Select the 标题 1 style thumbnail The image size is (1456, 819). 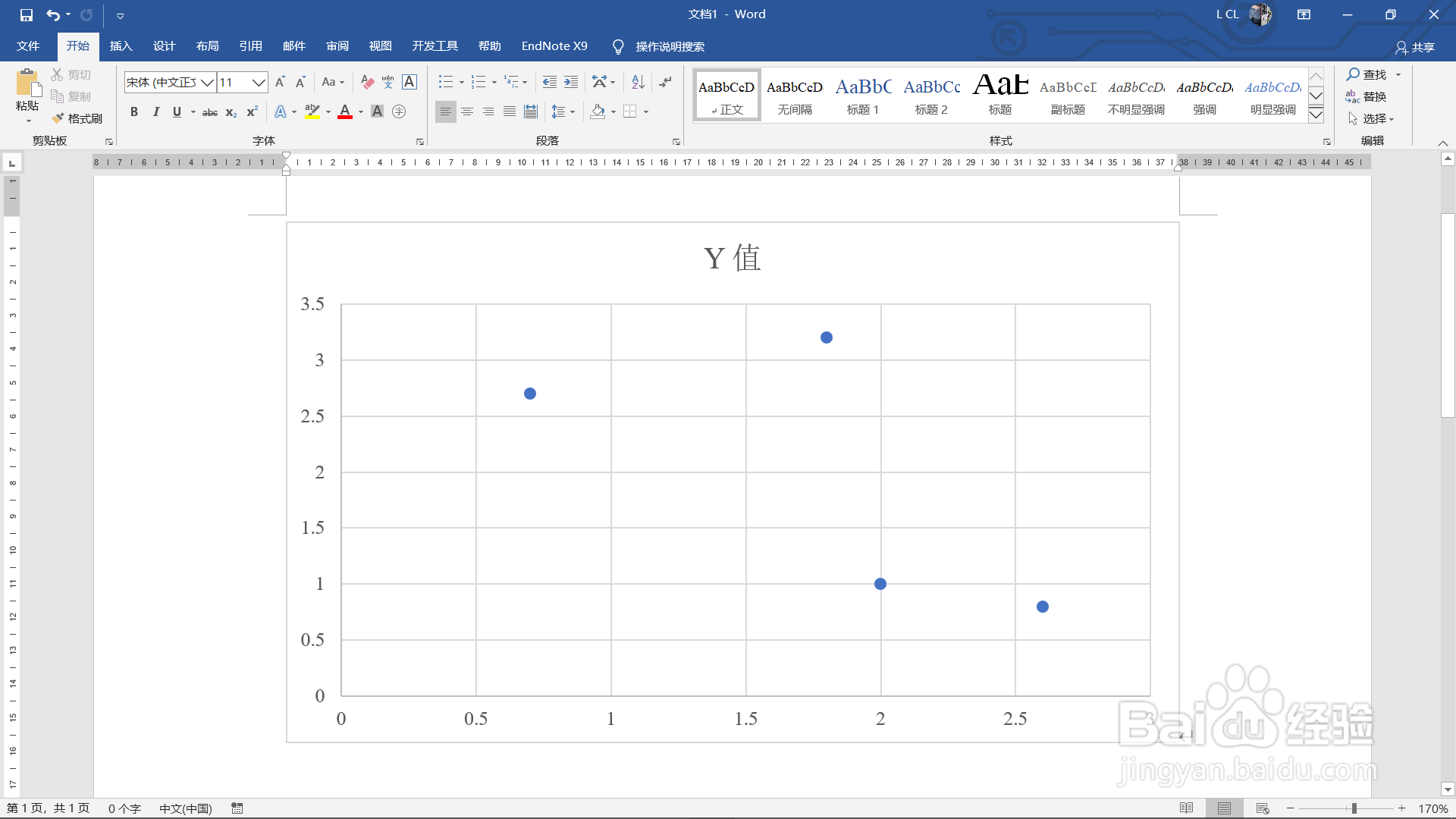863,96
